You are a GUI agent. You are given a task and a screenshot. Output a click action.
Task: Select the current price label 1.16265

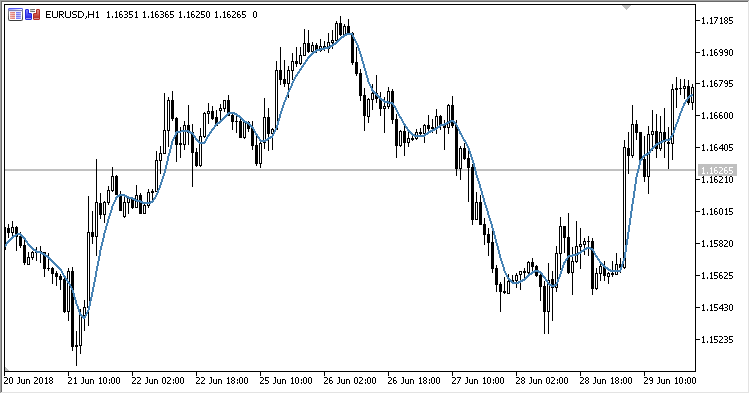[717, 170]
